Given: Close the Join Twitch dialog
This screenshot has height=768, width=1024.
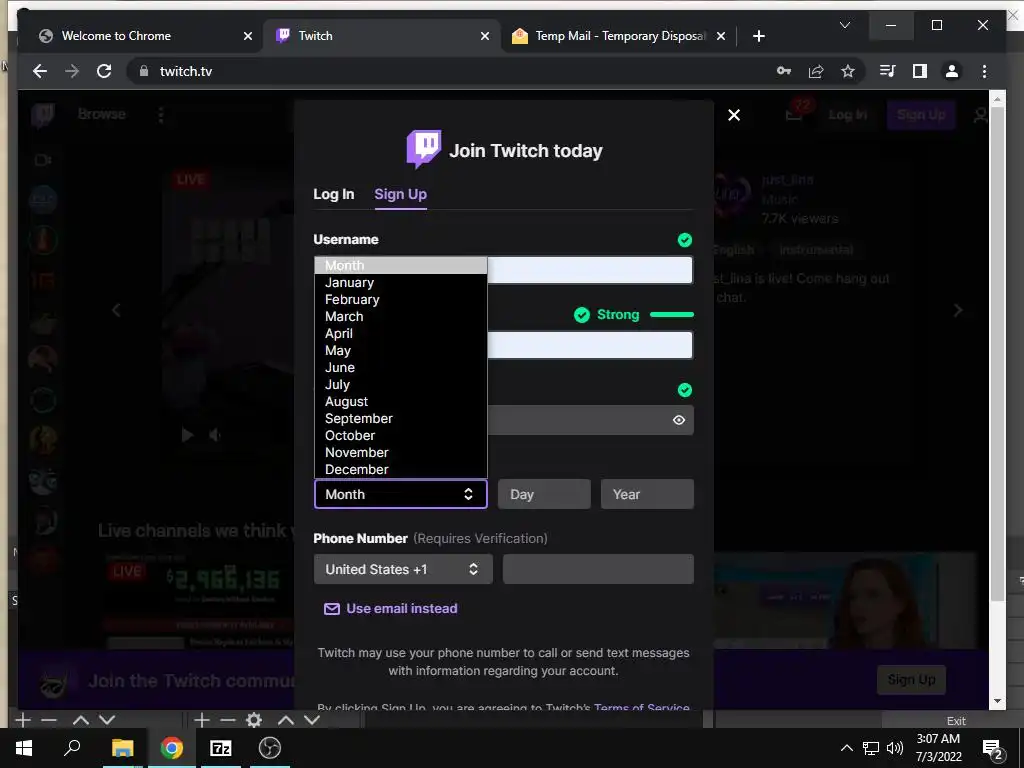Looking at the screenshot, I should (734, 116).
